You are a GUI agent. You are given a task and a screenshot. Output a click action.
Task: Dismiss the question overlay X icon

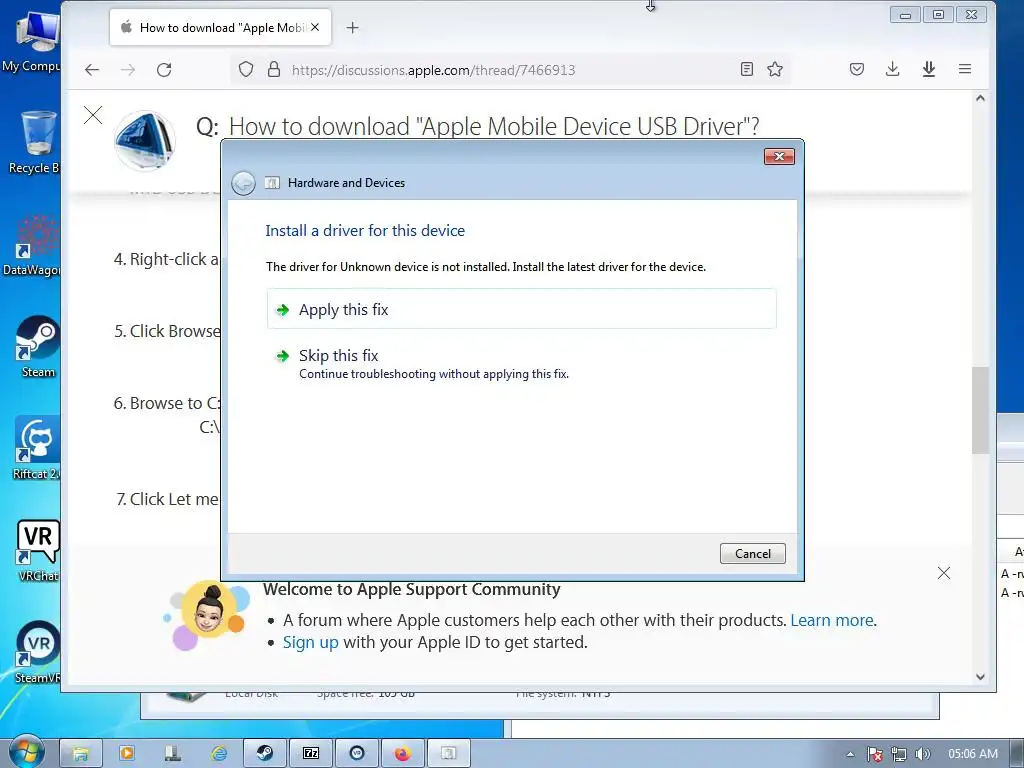[x=93, y=116]
